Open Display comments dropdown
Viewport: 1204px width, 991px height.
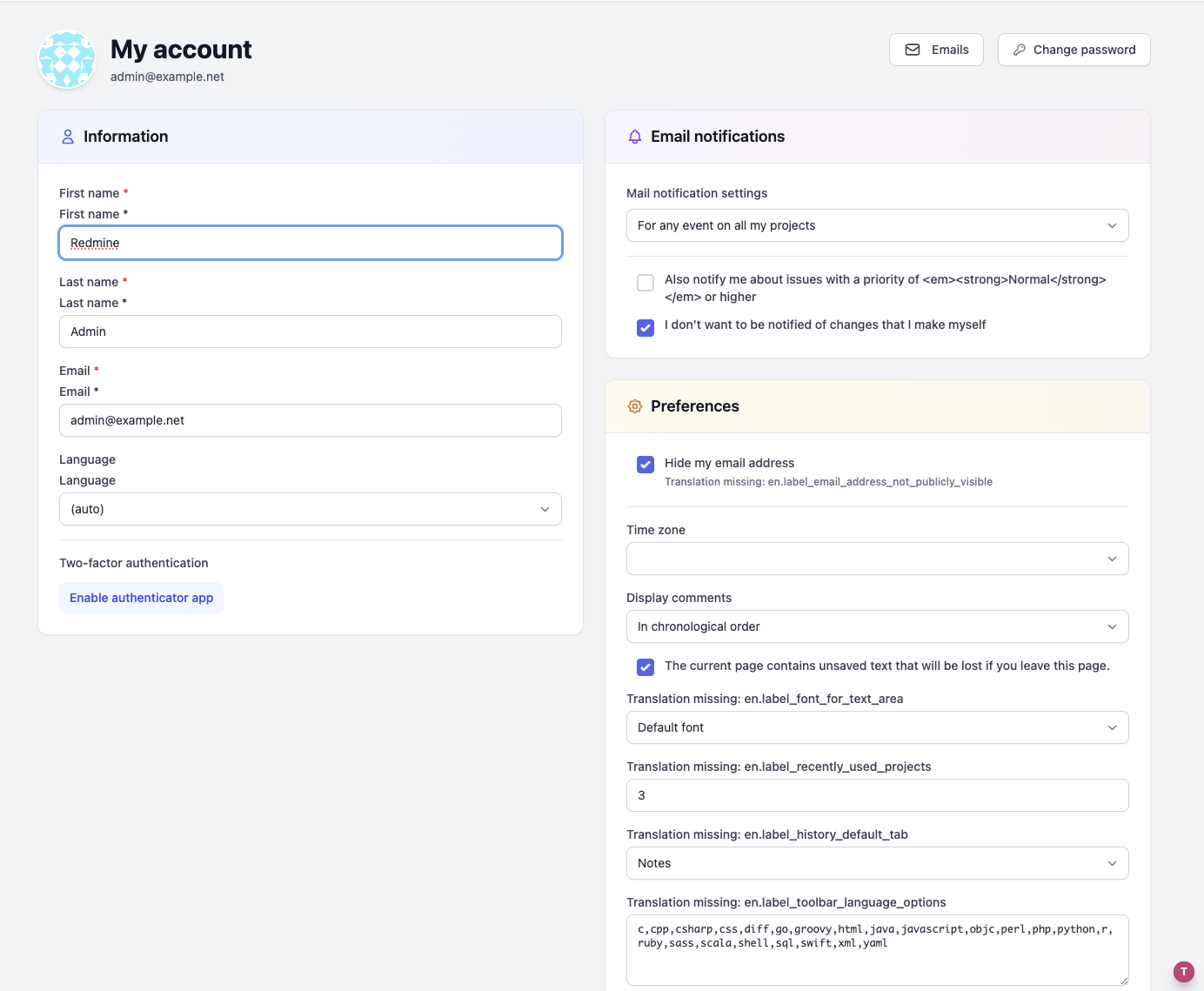878,626
